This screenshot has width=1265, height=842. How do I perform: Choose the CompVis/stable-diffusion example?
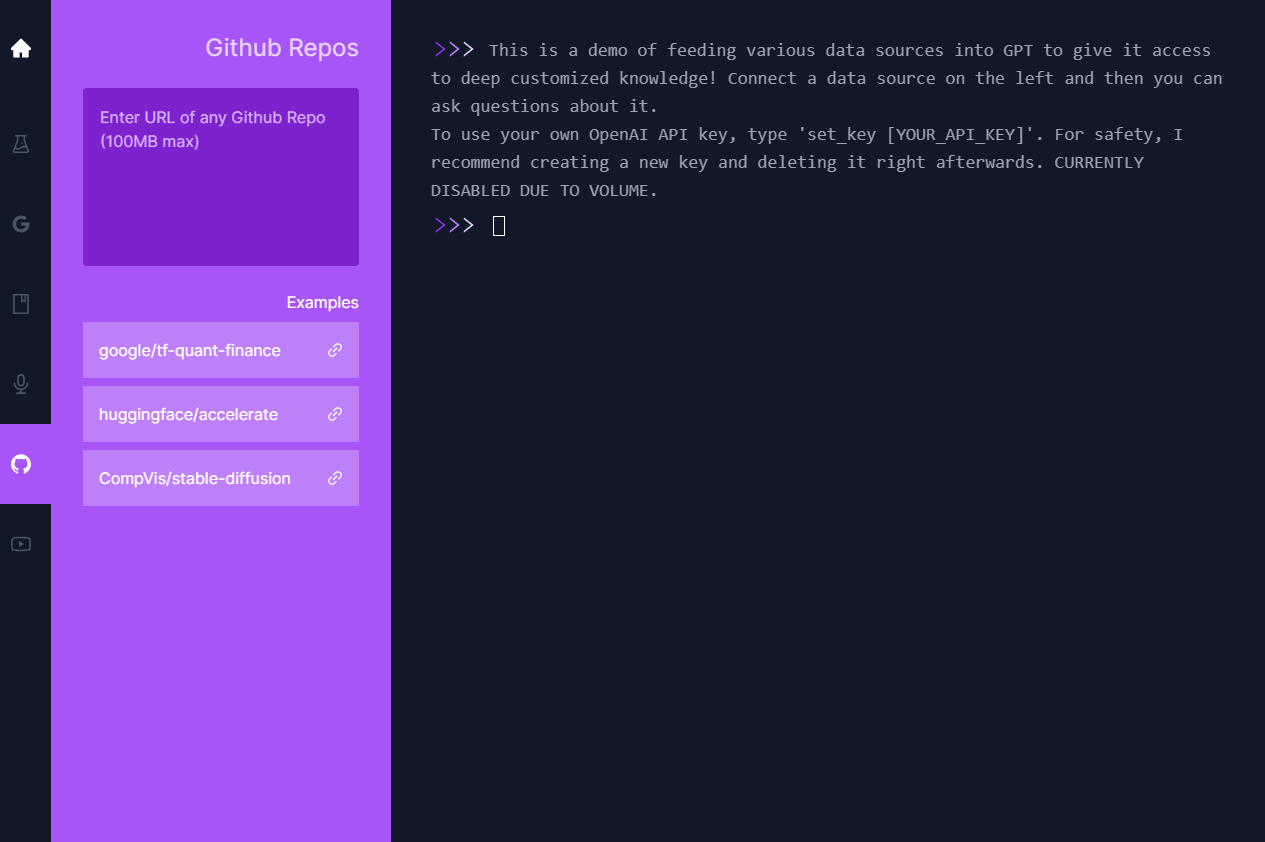tap(221, 478)
